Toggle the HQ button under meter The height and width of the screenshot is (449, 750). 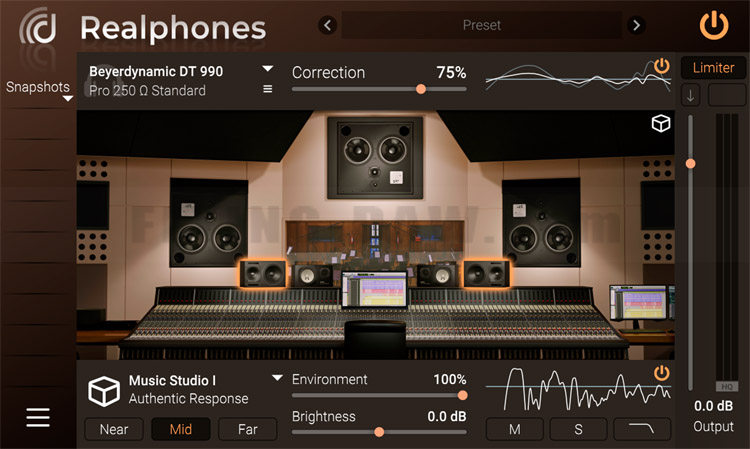tap(727, 386)
